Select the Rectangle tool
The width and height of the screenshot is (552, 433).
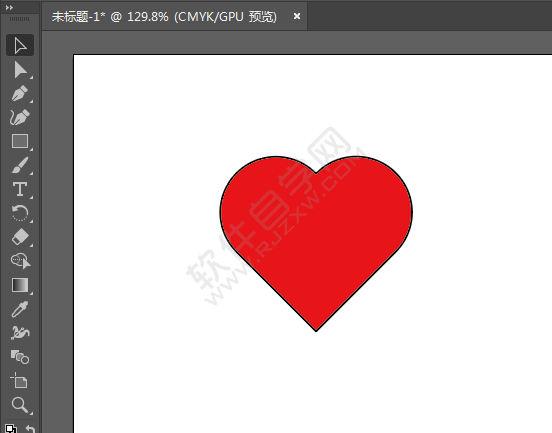pyautogui.click(x=20, y=141)
